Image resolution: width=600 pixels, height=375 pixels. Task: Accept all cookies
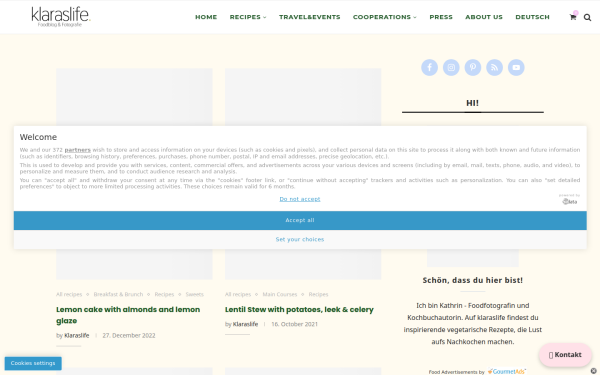coord(300,220)
